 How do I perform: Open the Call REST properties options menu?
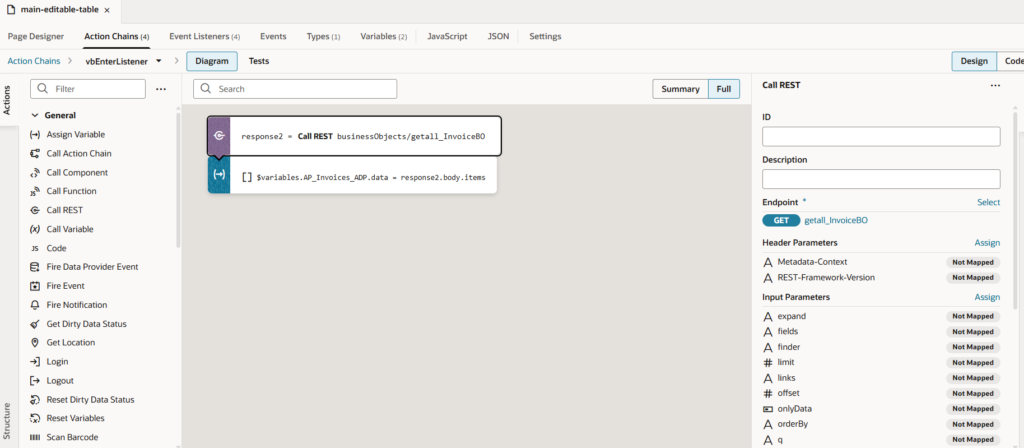[995, 86]
